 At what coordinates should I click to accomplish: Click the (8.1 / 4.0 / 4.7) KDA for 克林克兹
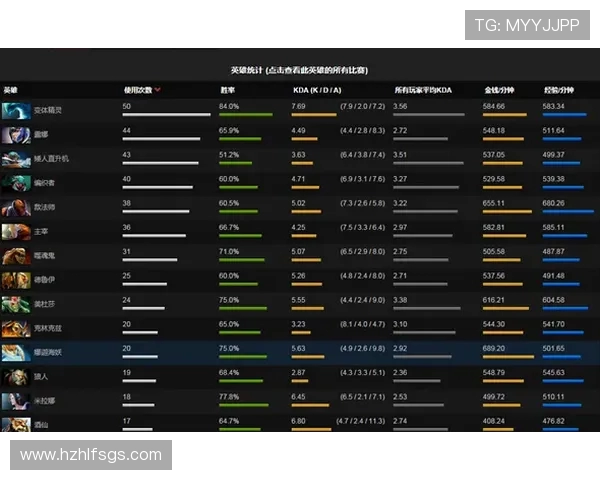[362, 324]
